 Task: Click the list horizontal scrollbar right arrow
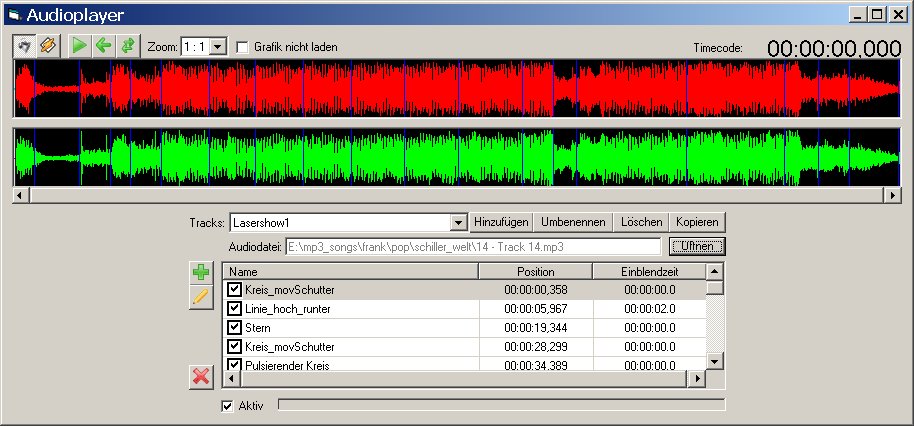coord(696,379)
